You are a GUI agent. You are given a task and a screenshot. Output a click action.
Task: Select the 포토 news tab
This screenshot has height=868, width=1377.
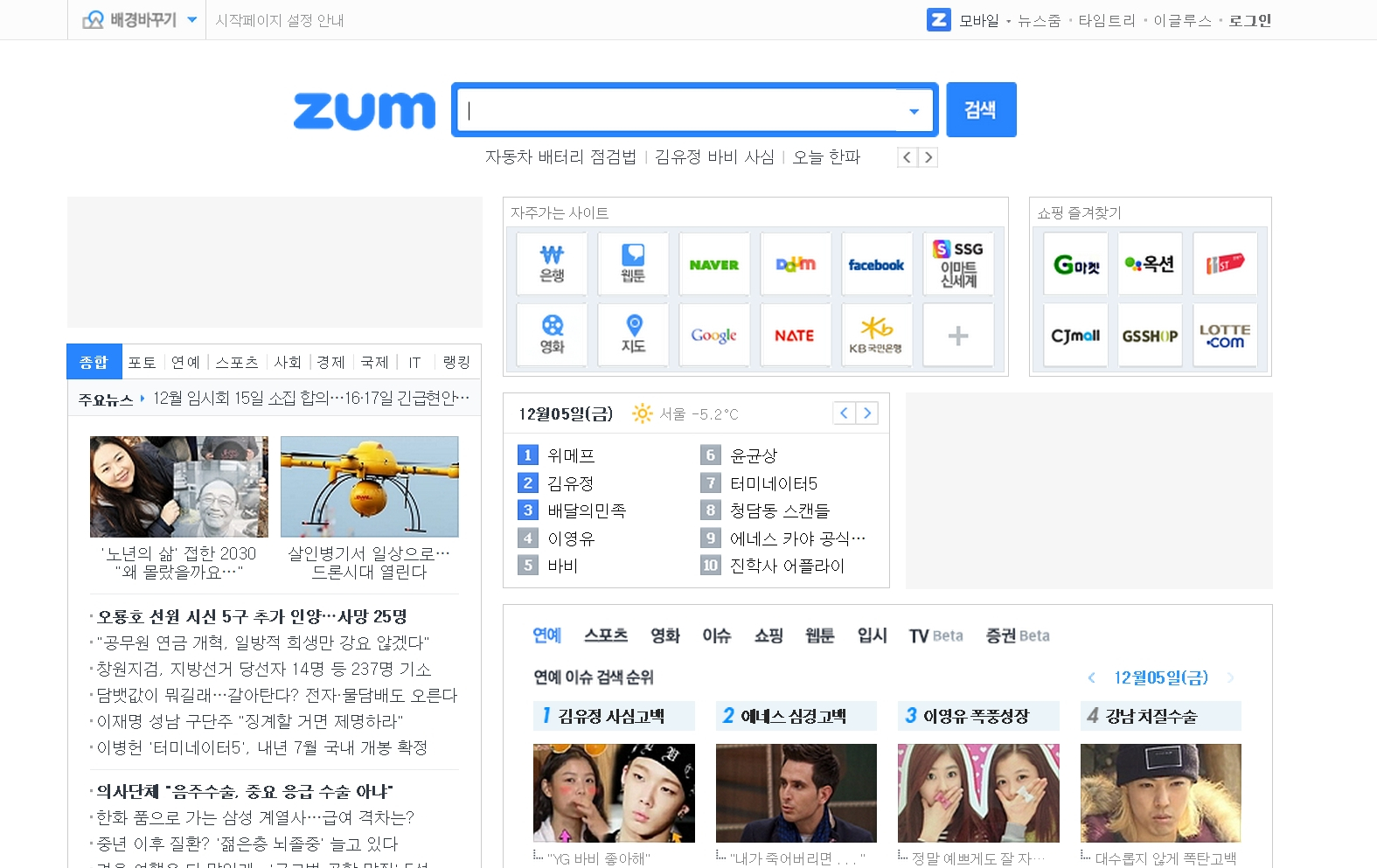coord(142,362)
